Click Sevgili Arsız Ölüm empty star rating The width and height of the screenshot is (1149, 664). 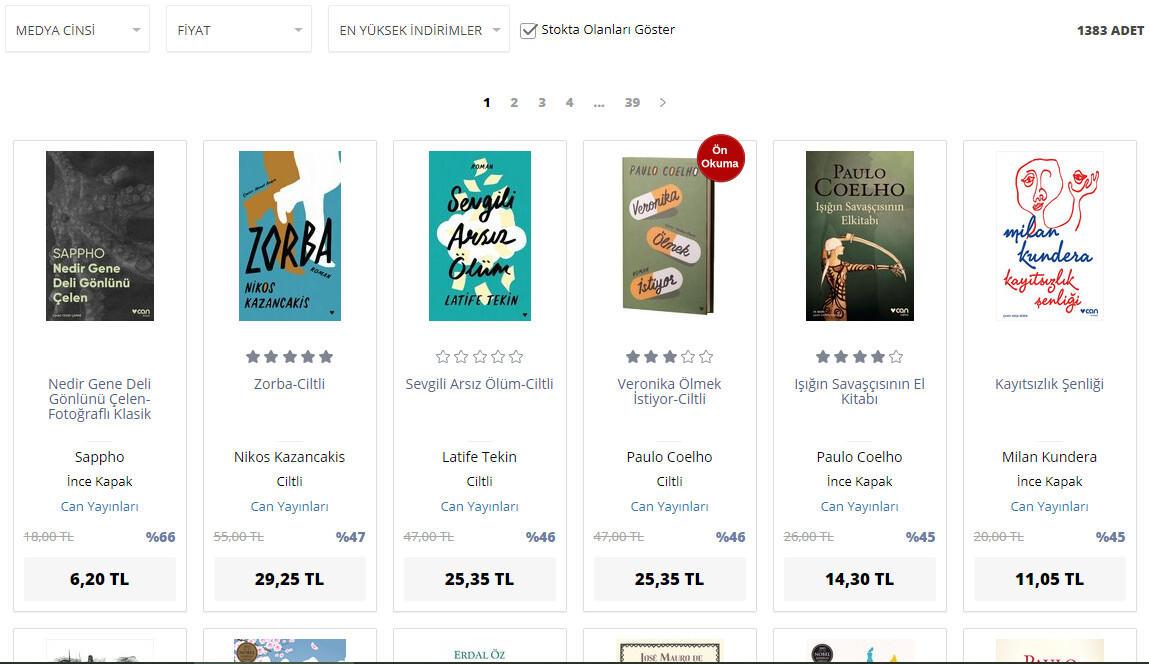479,357
